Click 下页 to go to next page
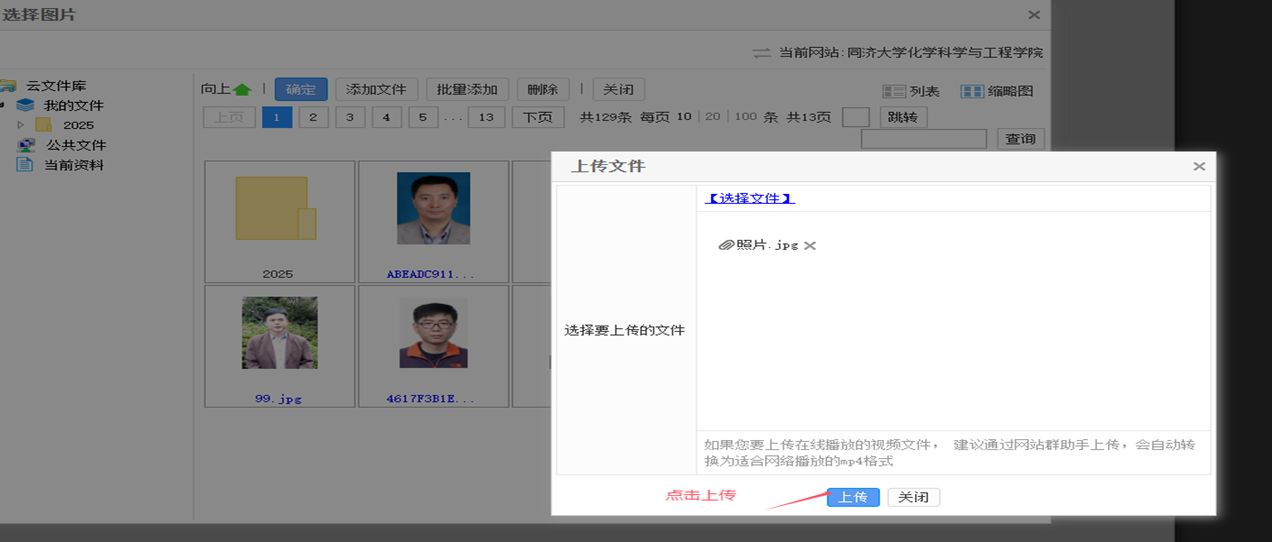 click(x=538, y=117)
